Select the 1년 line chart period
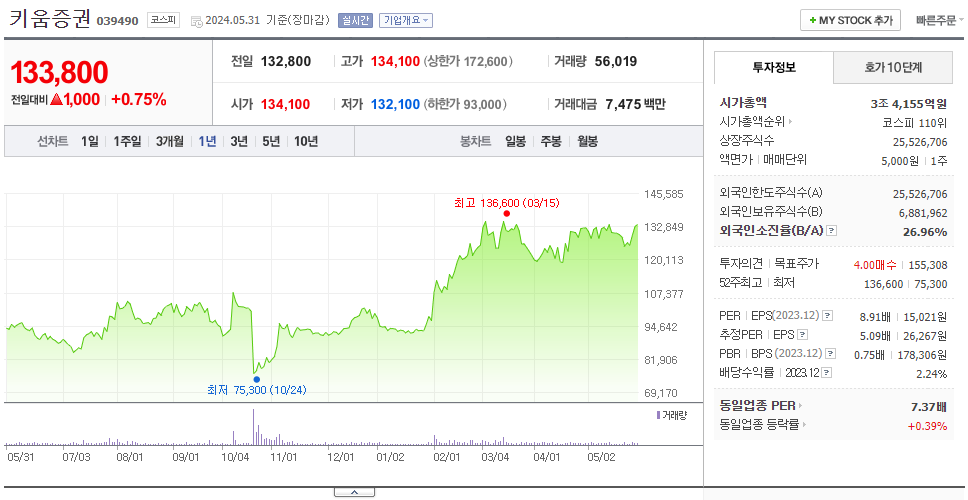The image size is (968, 500). (x=207, y=141)
